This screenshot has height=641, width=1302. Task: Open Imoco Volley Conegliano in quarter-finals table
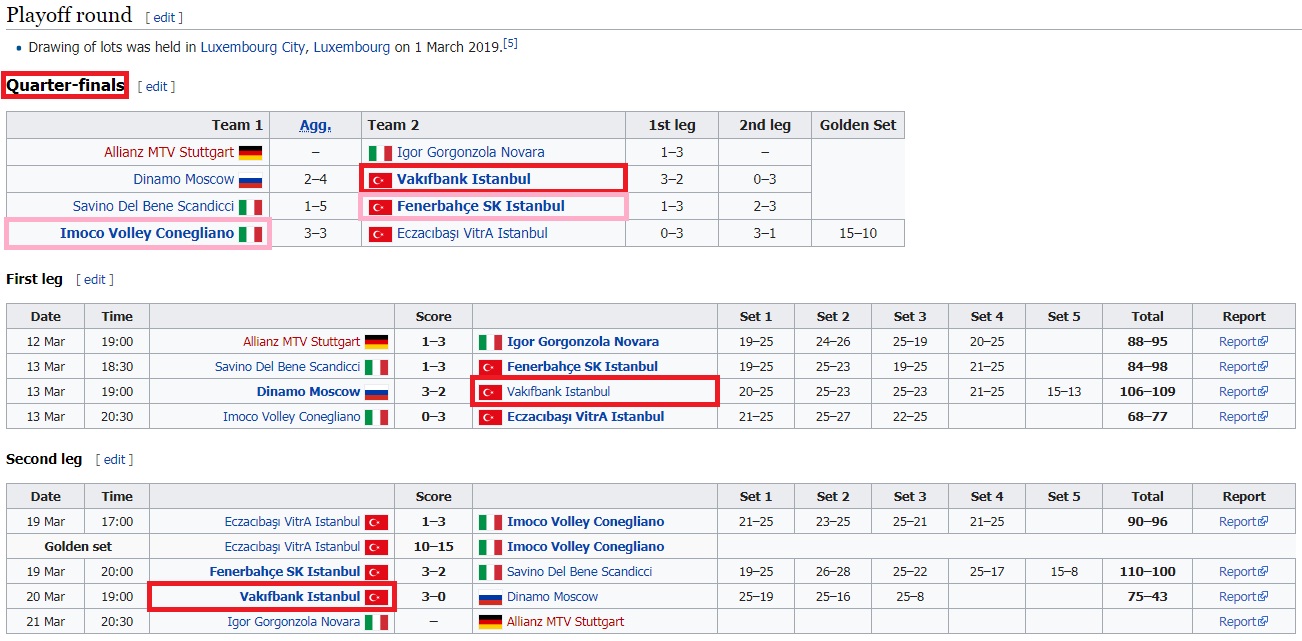[x=147, y=233]
